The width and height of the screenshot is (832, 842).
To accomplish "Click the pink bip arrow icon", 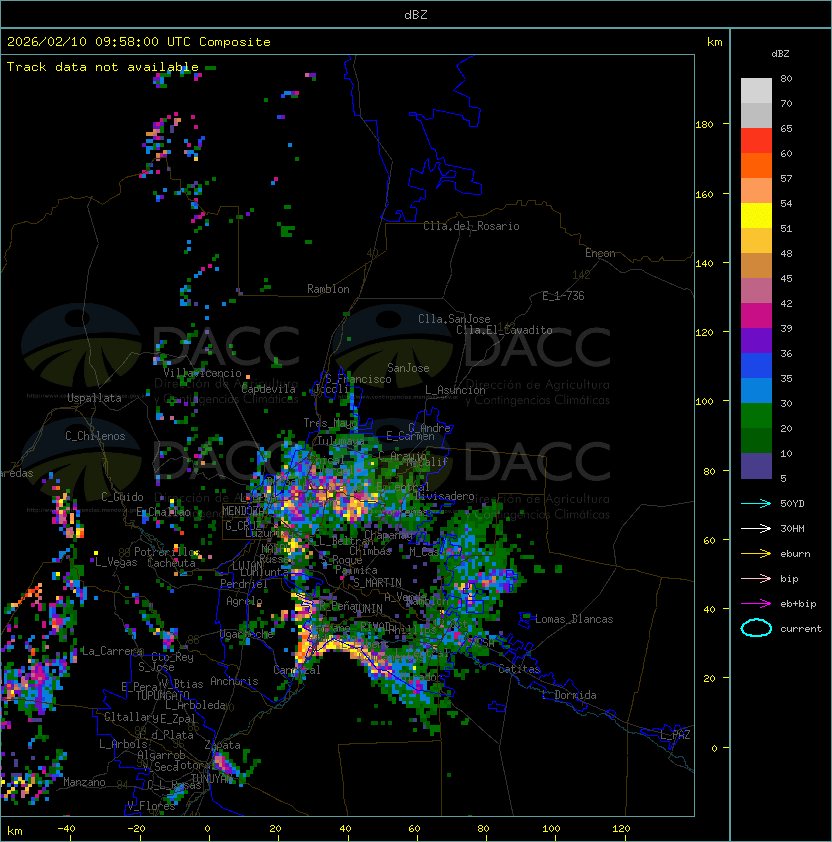I will [756, 578].
